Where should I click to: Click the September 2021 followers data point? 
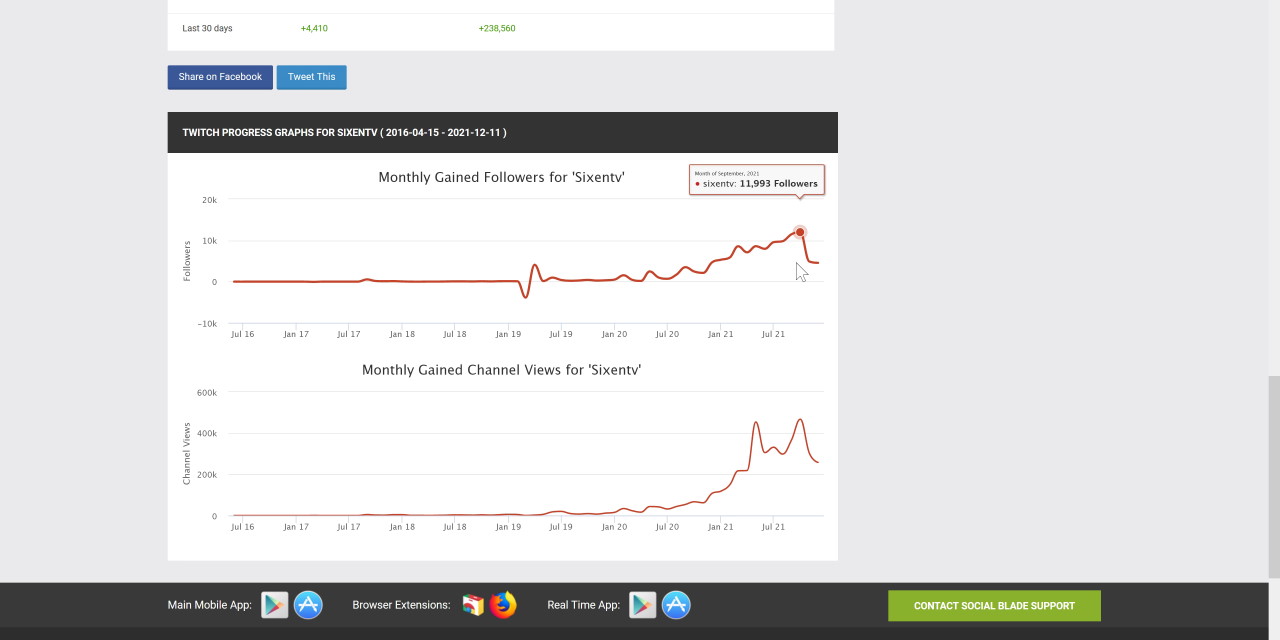[800, 232]
